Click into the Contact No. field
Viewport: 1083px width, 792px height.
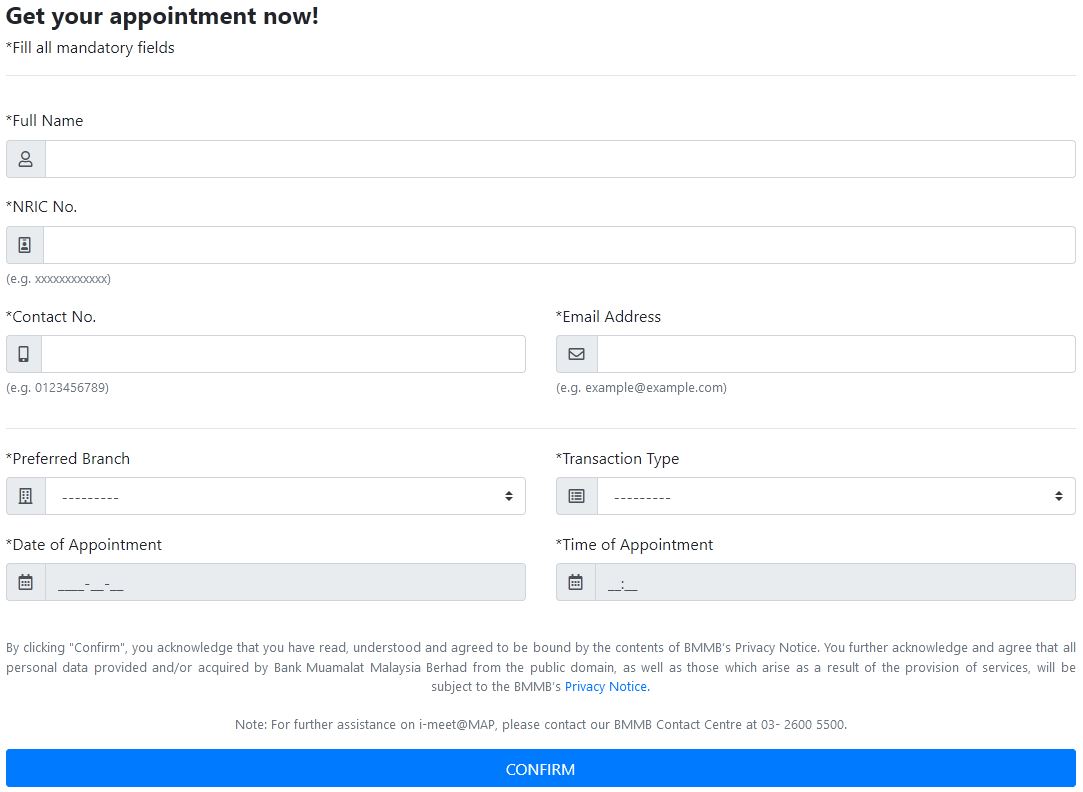(283, 354)
